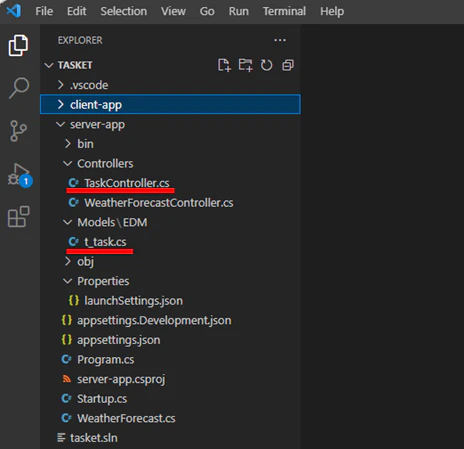Open the File menu
464x449 pixels.
(x=44, y=11)
